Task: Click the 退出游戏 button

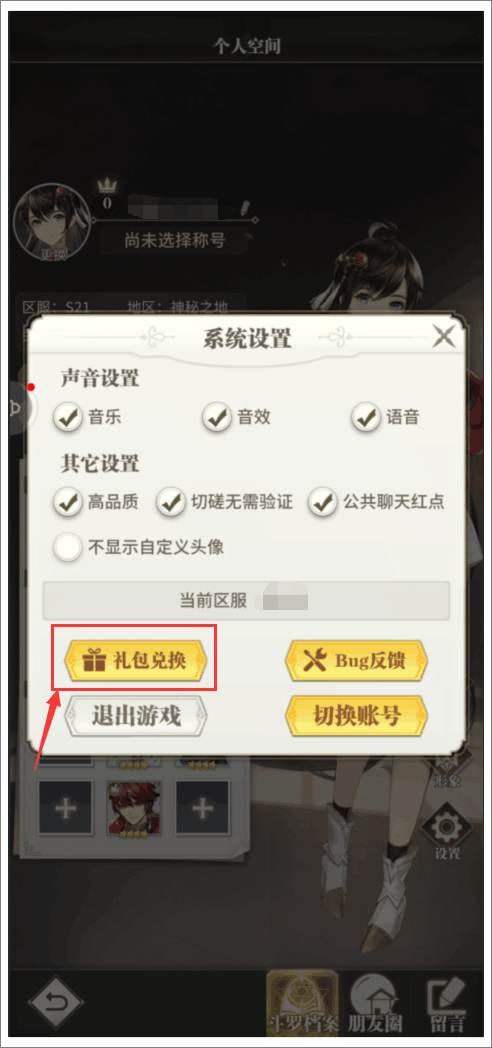Action: point(136,715)
